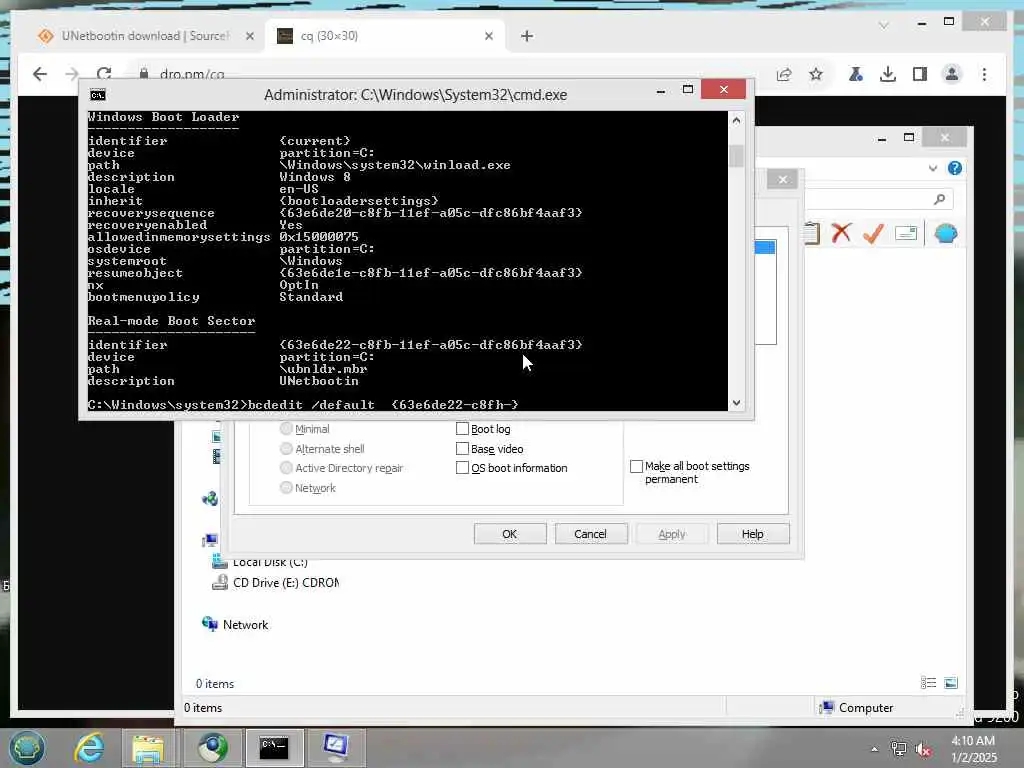This screenshot has width=1024, height=768.
Task: Open Explorer help question mark
Action: [955, 168]
